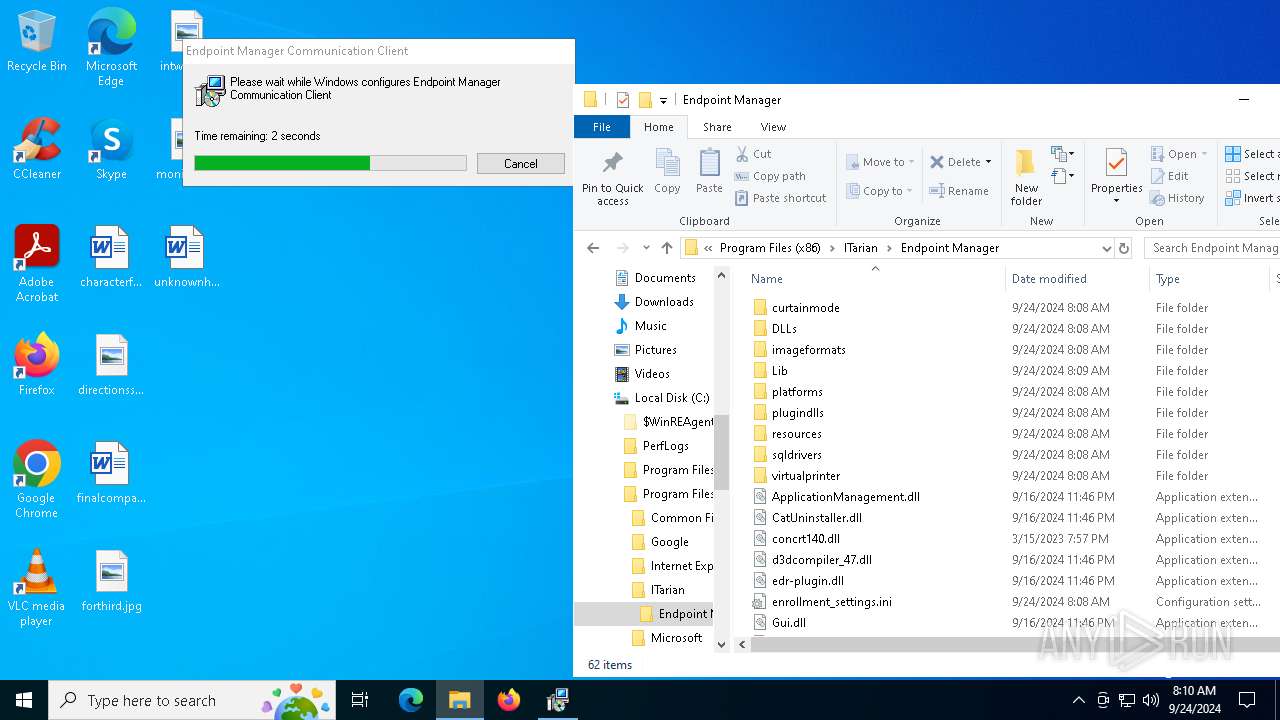
Task: Select the sqldrivers folder
Action: click(796, 455)
